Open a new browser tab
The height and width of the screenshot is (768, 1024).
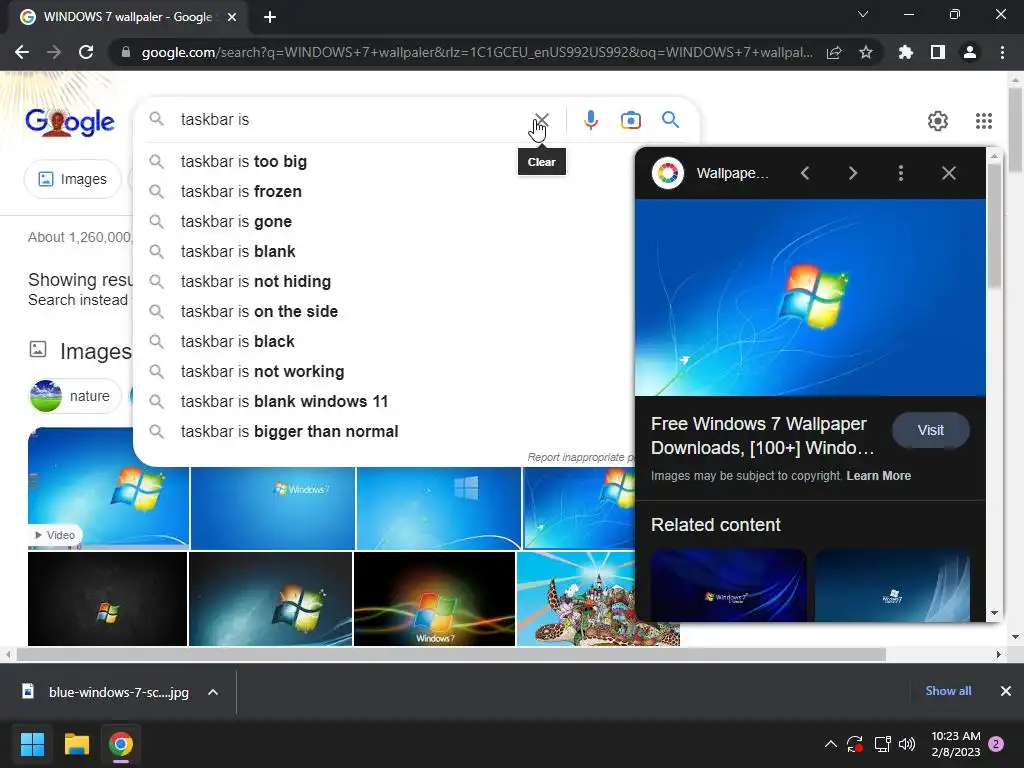270,17
